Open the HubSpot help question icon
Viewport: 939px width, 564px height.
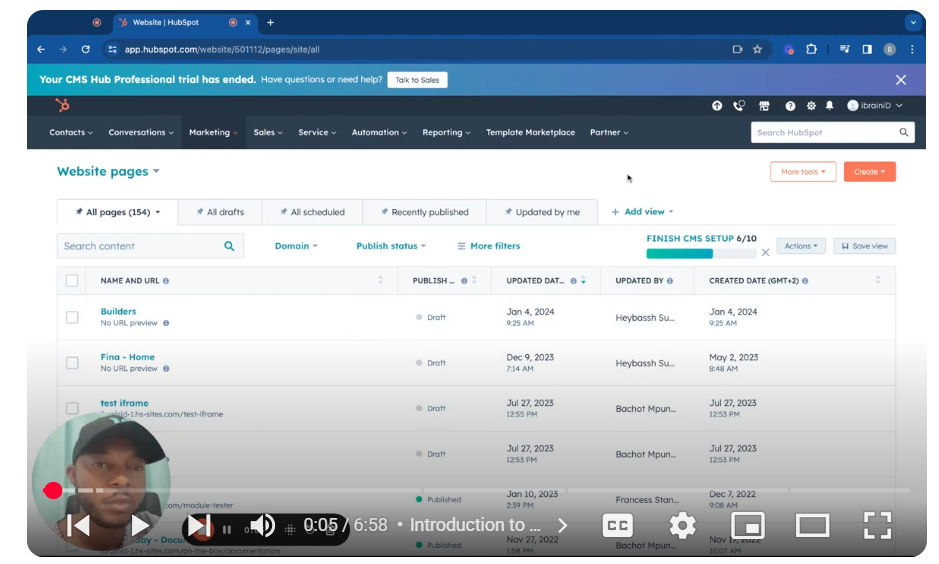790,105
